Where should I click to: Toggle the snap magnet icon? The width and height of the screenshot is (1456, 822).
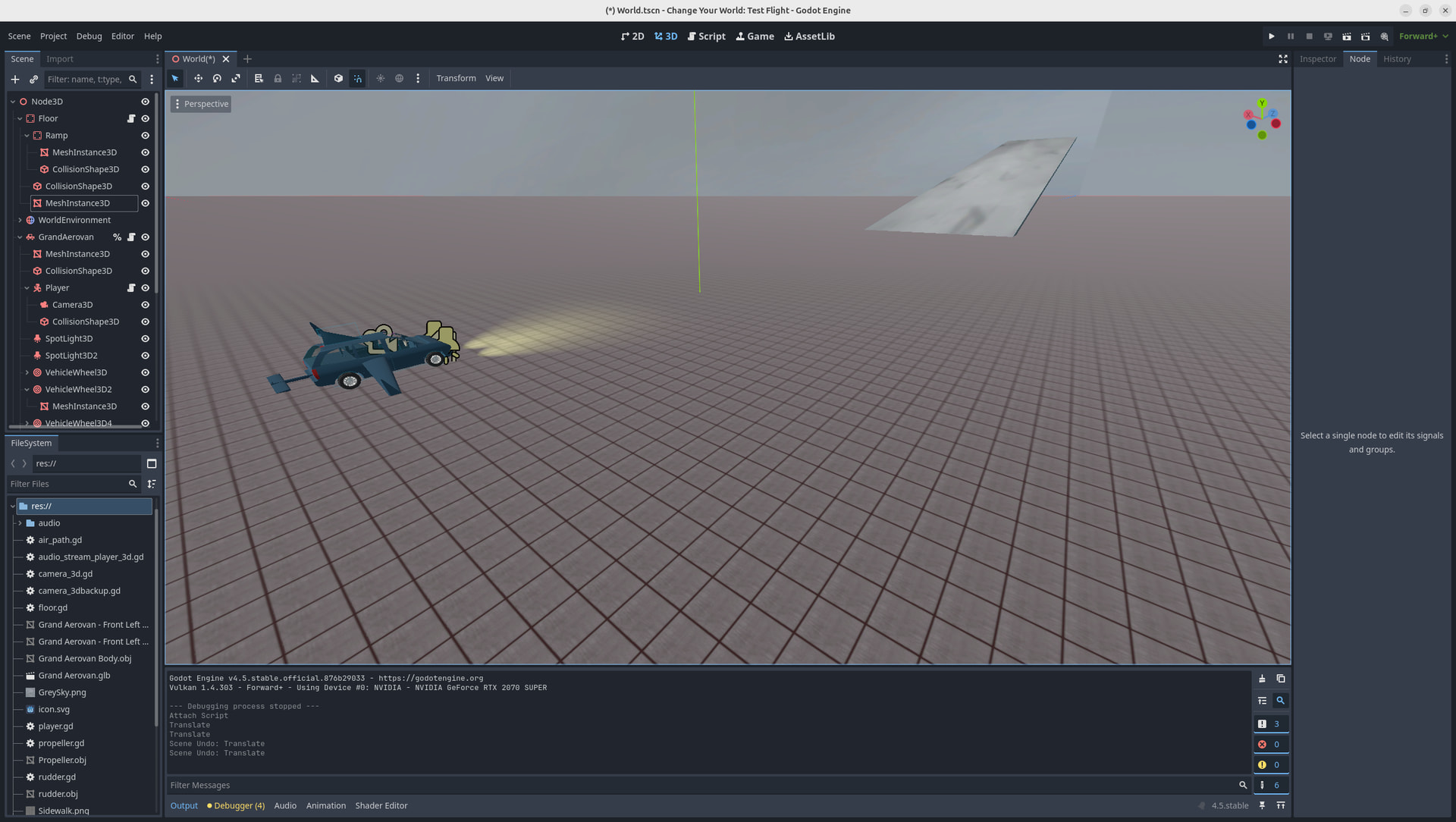pyautogui.click(x=357, y=78)
